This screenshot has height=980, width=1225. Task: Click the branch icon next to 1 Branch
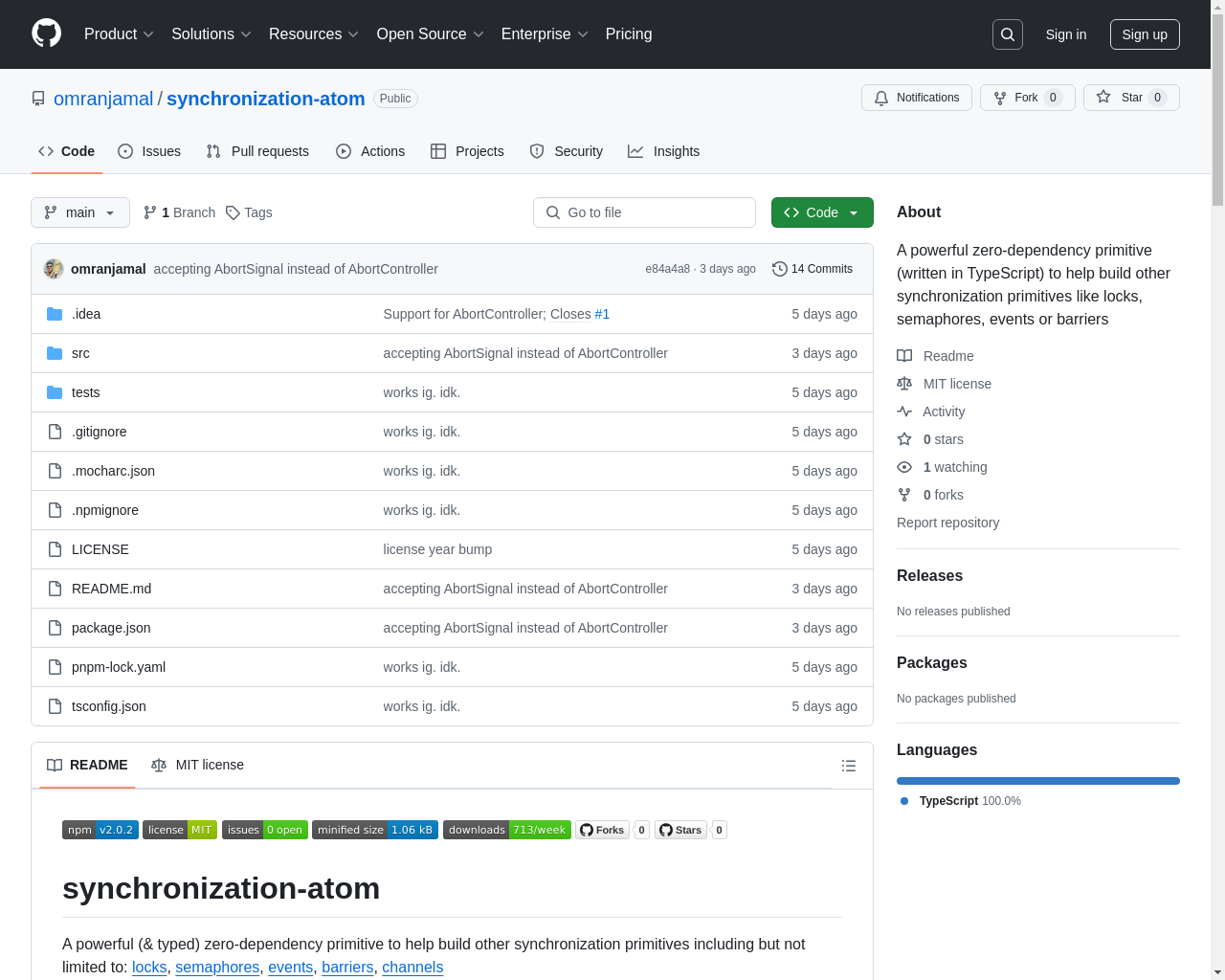(150, 212)
